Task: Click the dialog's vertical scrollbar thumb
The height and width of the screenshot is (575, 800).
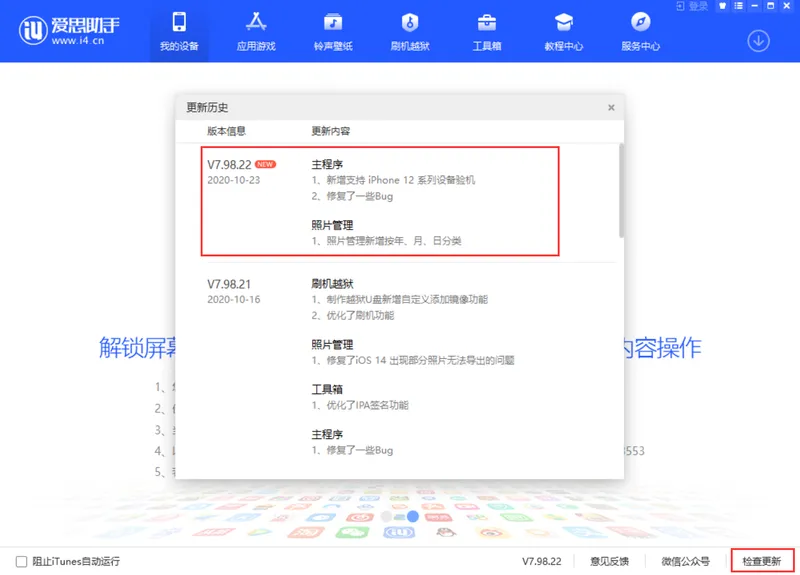Action: click(x=621, y=190)
